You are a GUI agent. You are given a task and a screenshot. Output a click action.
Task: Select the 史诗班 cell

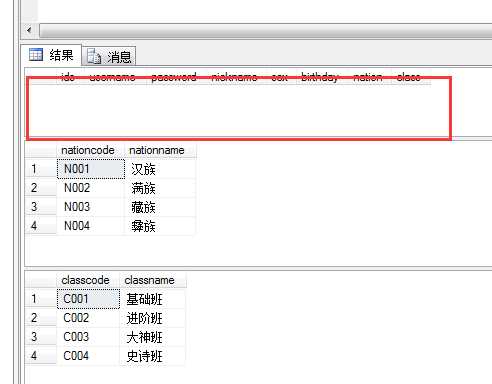(152, 356)
